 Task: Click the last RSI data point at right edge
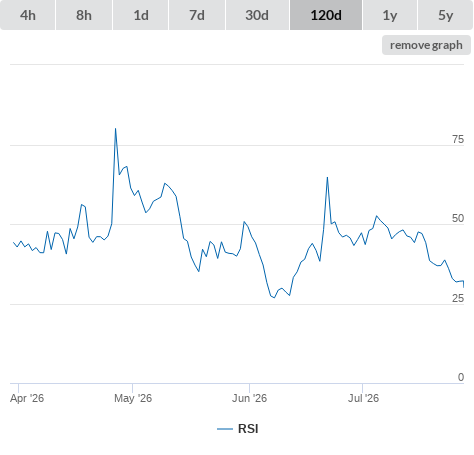click(x=464, y=287)
